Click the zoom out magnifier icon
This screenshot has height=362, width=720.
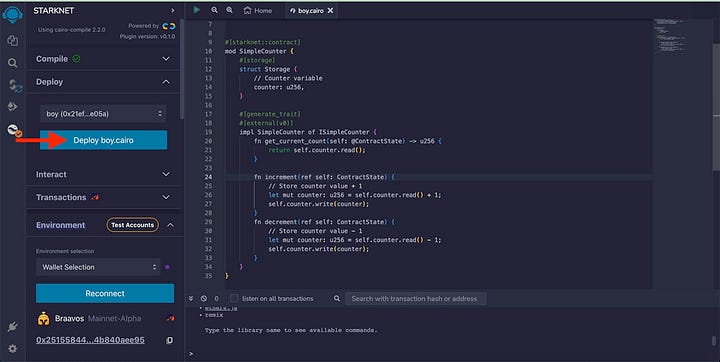[214, 10]
